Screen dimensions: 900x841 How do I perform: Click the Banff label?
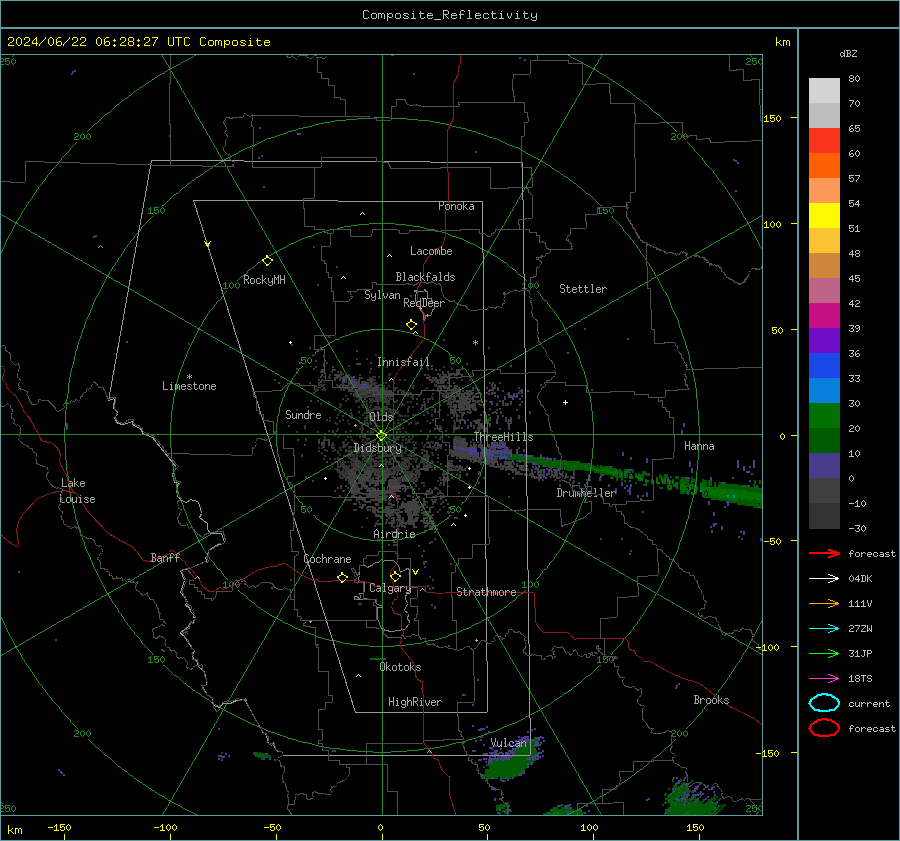[165, 558]
